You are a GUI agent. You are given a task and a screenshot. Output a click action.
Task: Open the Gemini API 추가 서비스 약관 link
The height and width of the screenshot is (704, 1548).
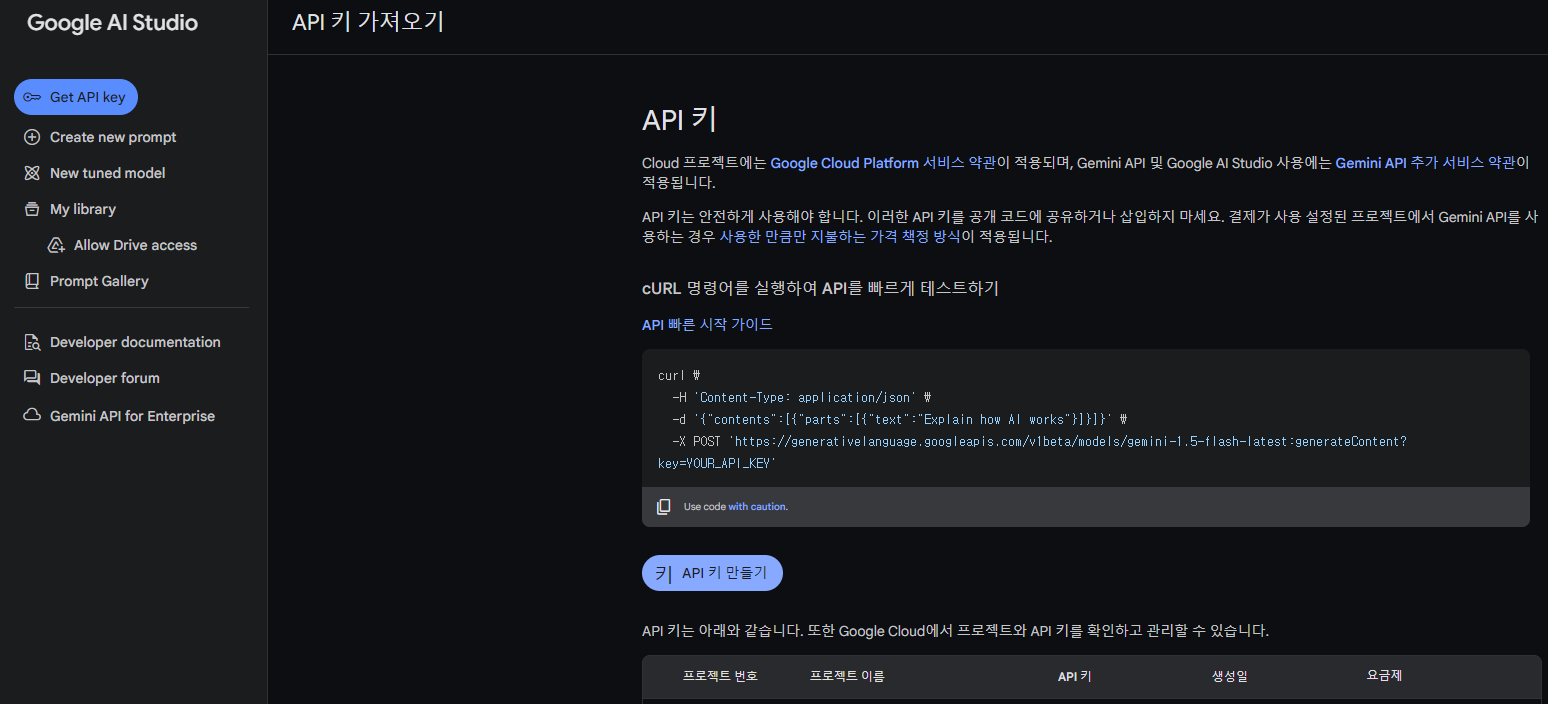(x=1426, y=163)
